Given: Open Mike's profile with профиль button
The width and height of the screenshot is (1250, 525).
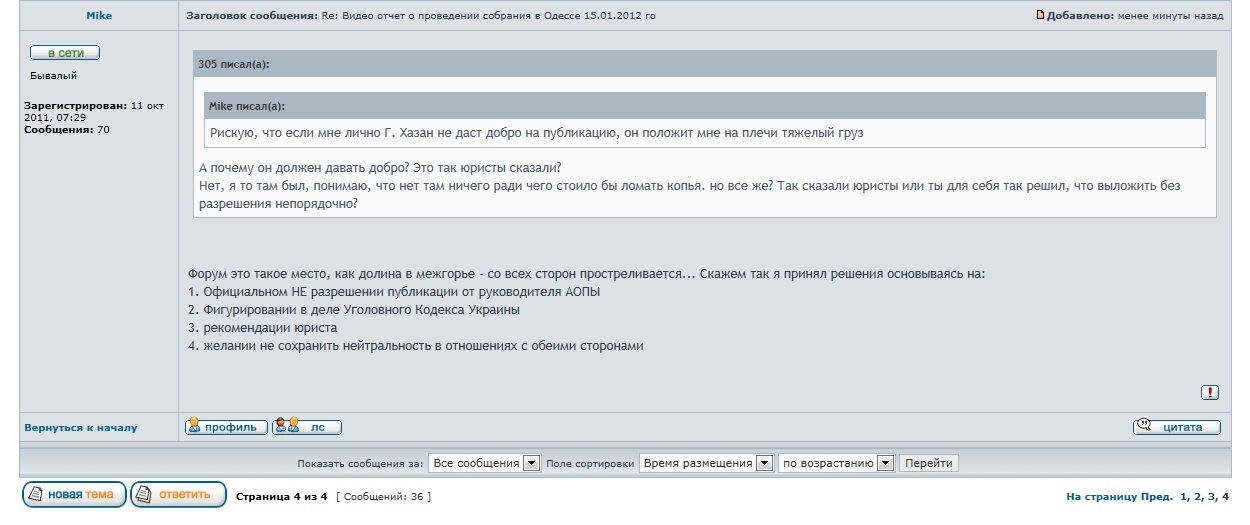Looking at the screenshot, I should (x=226, y=427).
